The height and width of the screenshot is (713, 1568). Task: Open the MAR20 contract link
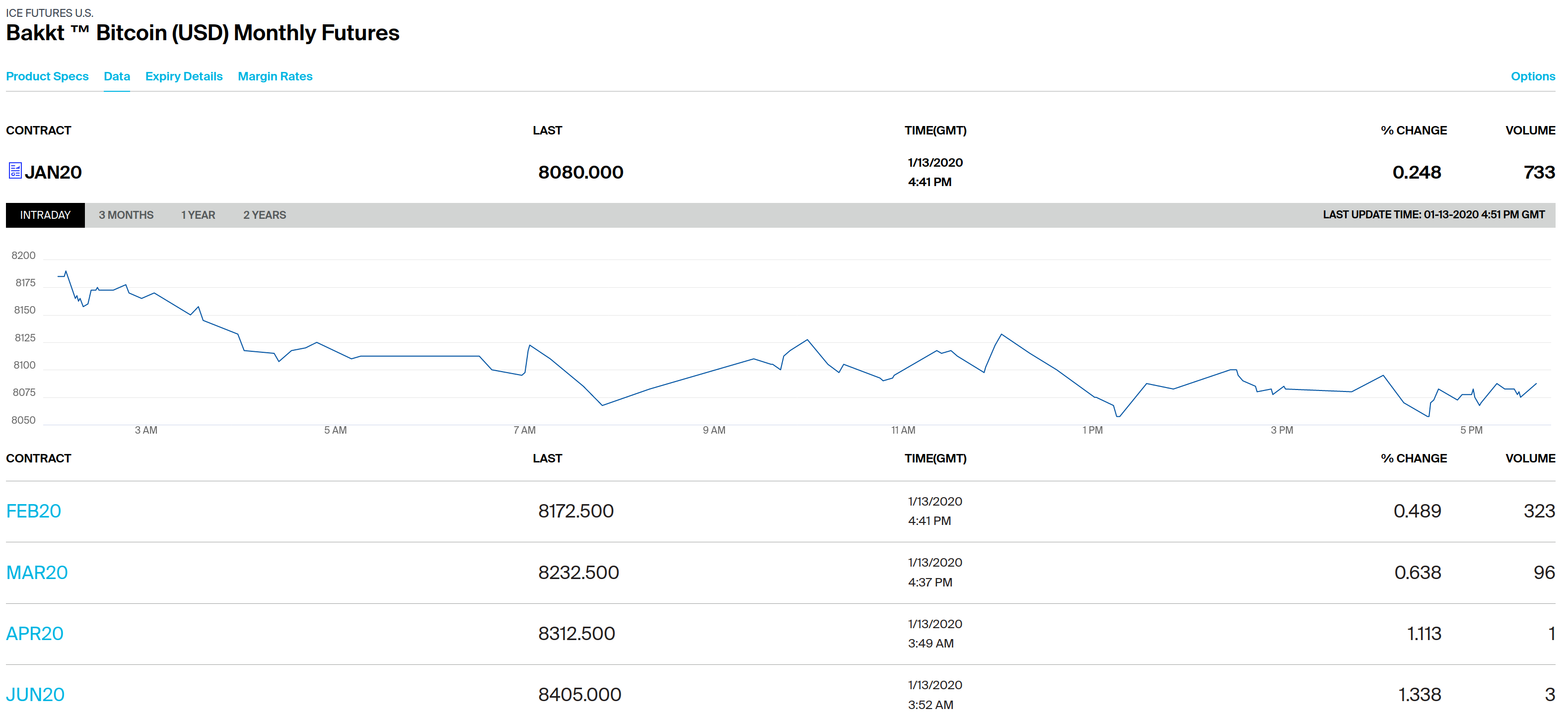[37, 573]
